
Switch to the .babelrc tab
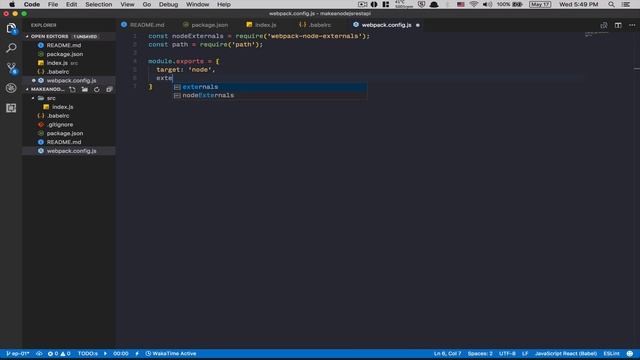(316, 25)
